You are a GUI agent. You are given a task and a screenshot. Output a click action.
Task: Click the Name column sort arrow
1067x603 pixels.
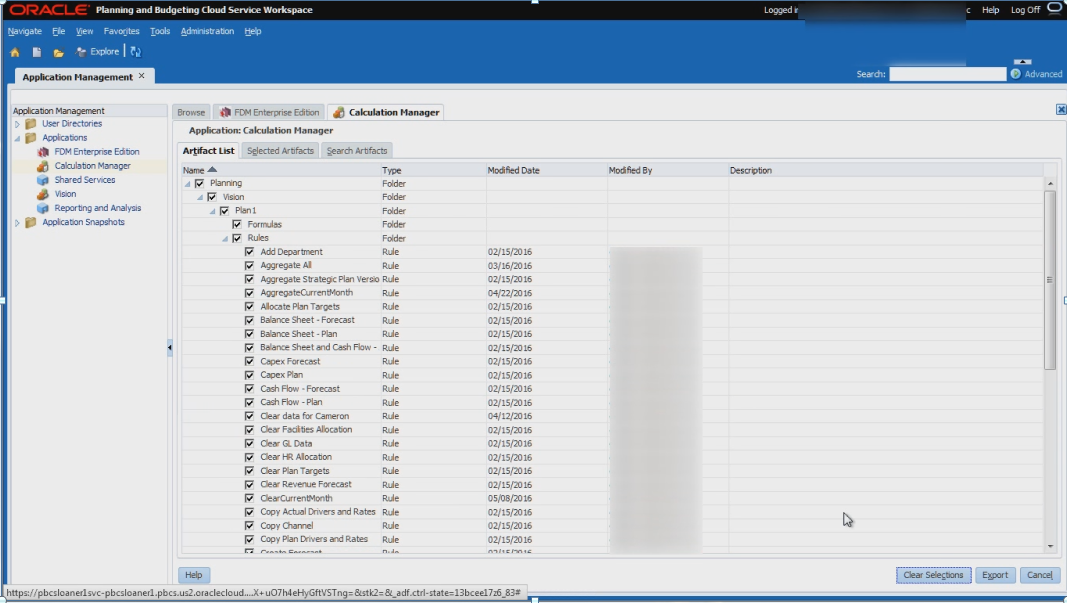click(x=212, y=169)
